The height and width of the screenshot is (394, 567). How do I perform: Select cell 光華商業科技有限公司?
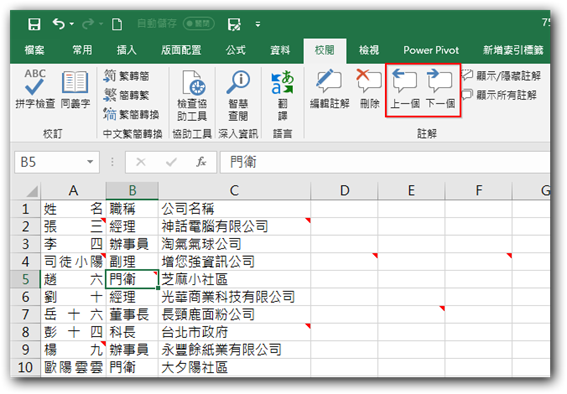coord(234,297)
